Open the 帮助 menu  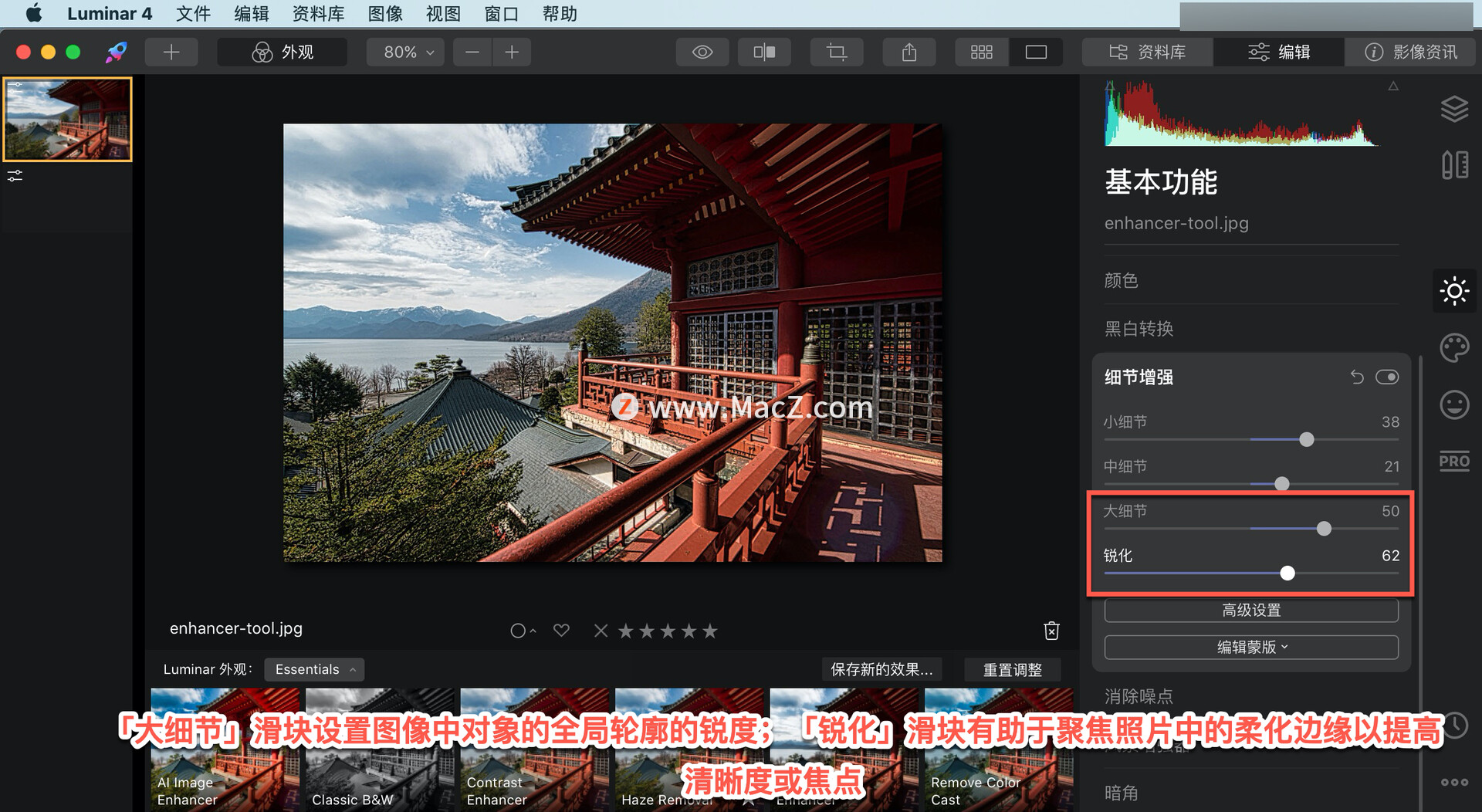click(x=560, y=13)
